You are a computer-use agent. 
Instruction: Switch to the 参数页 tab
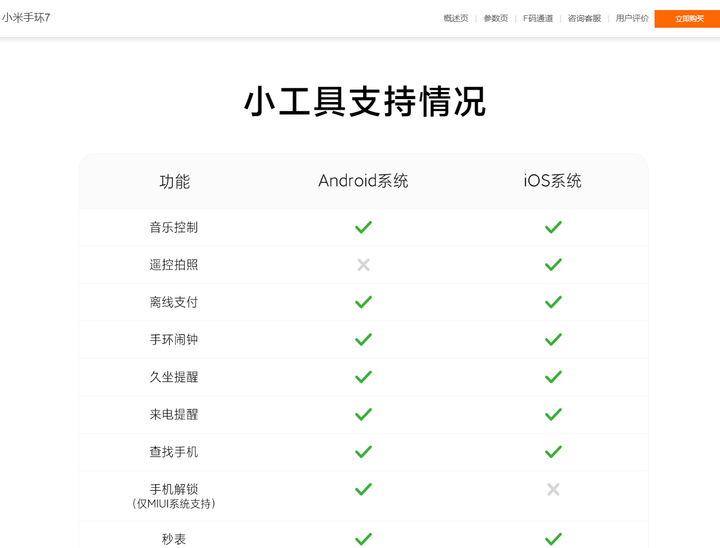[495, 18]
